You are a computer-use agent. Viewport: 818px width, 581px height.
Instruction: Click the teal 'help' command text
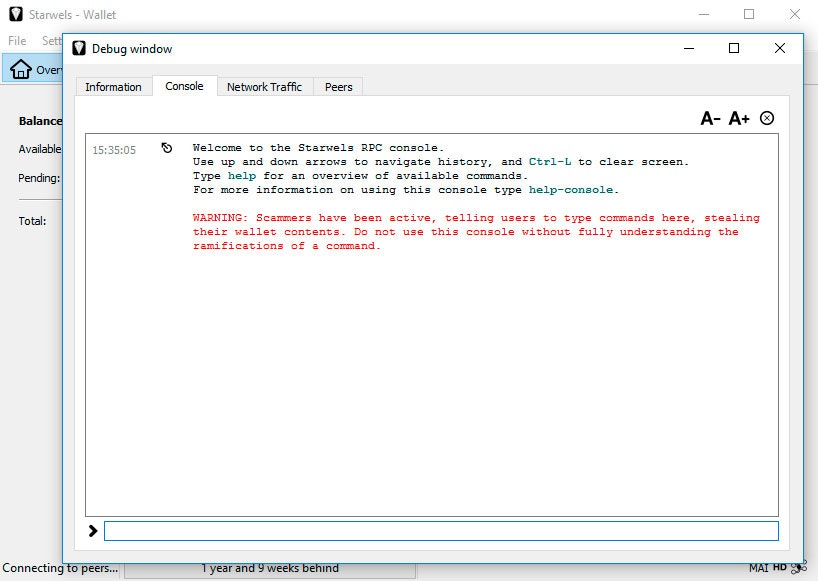(x=242, y=176)
